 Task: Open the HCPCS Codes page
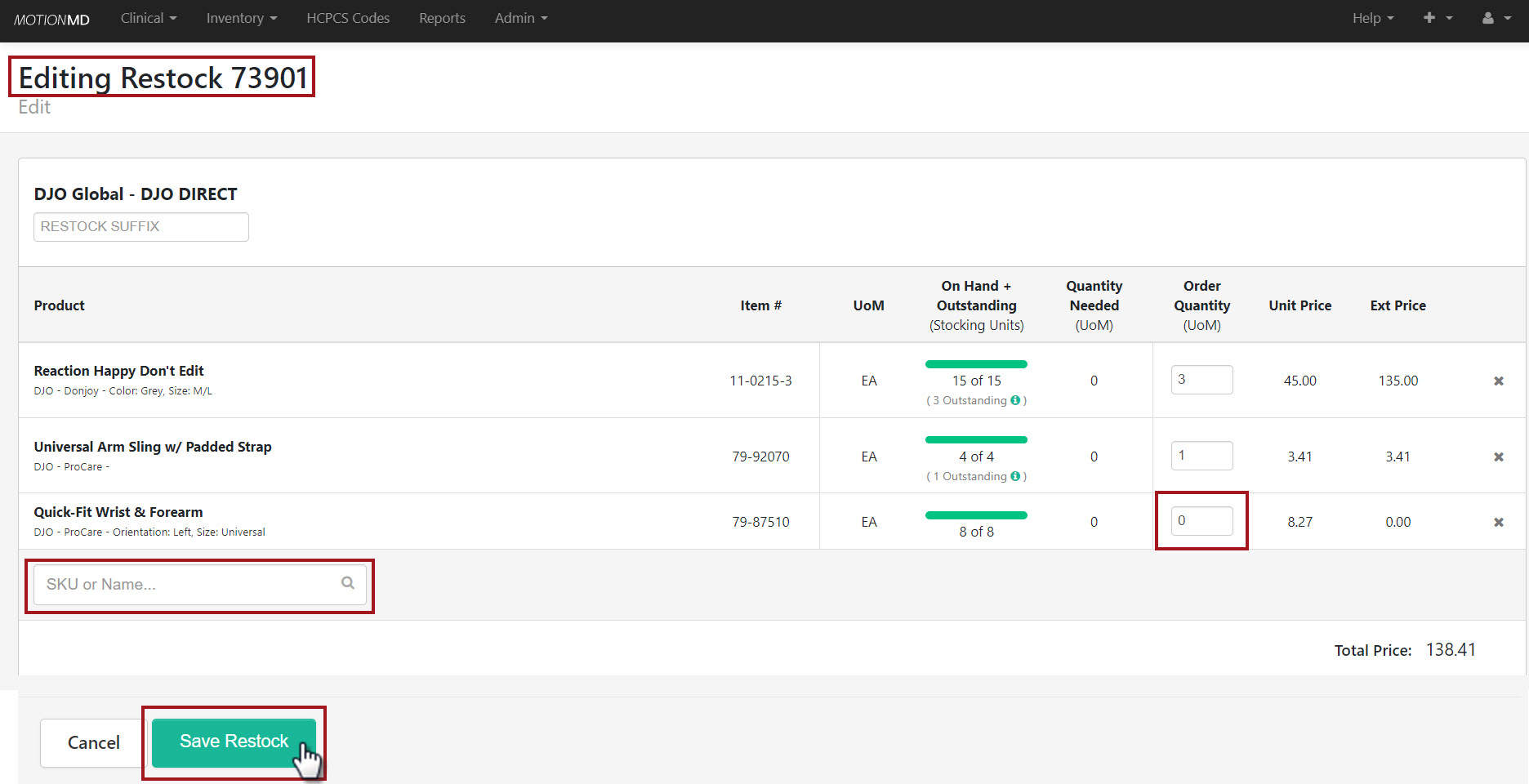(x=348, y=18)
